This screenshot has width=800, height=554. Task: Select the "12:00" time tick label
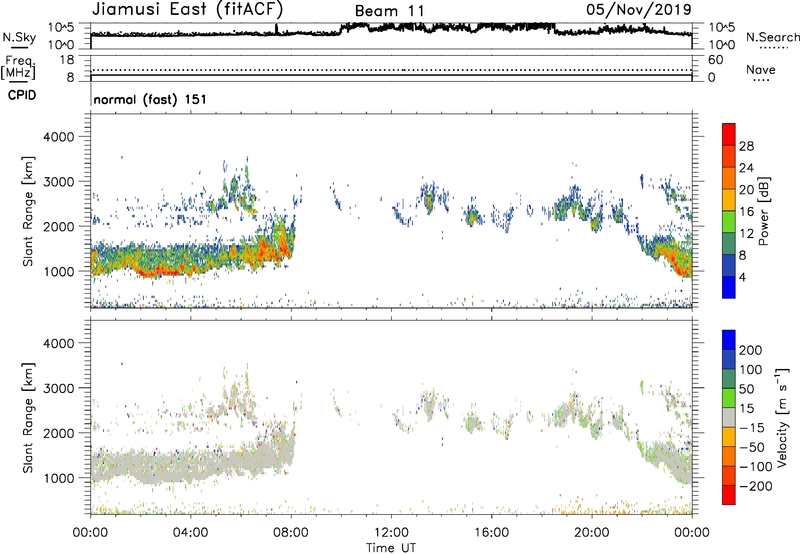pos(391,533)
